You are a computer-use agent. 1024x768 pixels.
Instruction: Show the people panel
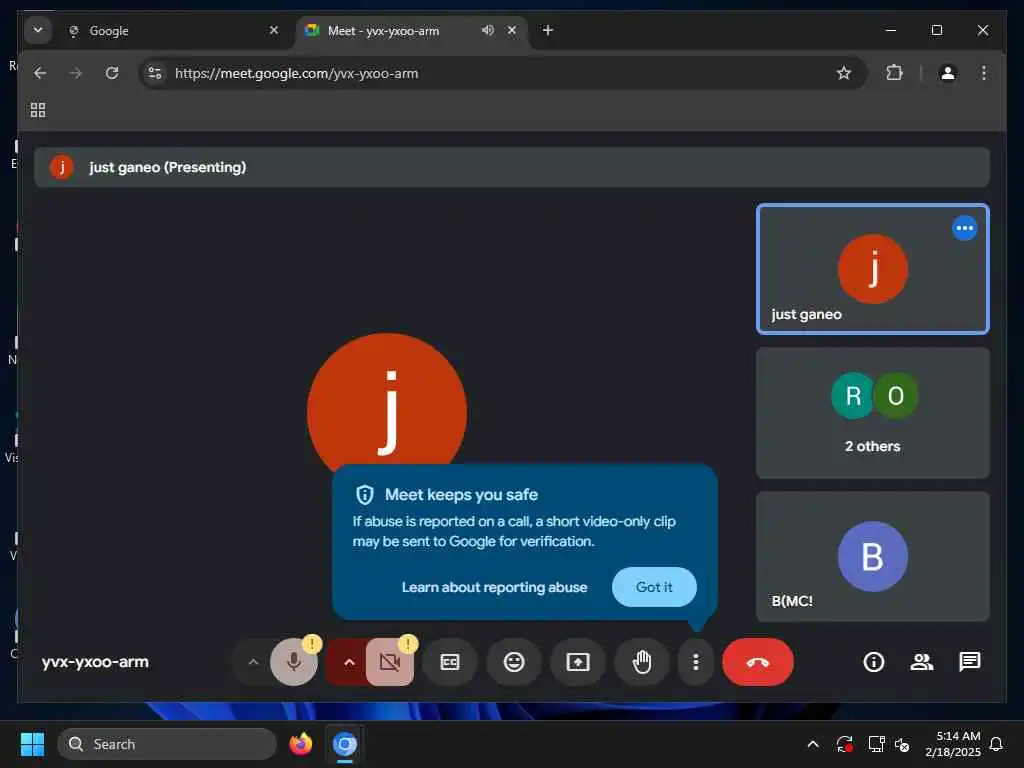[x=922, y=662]
